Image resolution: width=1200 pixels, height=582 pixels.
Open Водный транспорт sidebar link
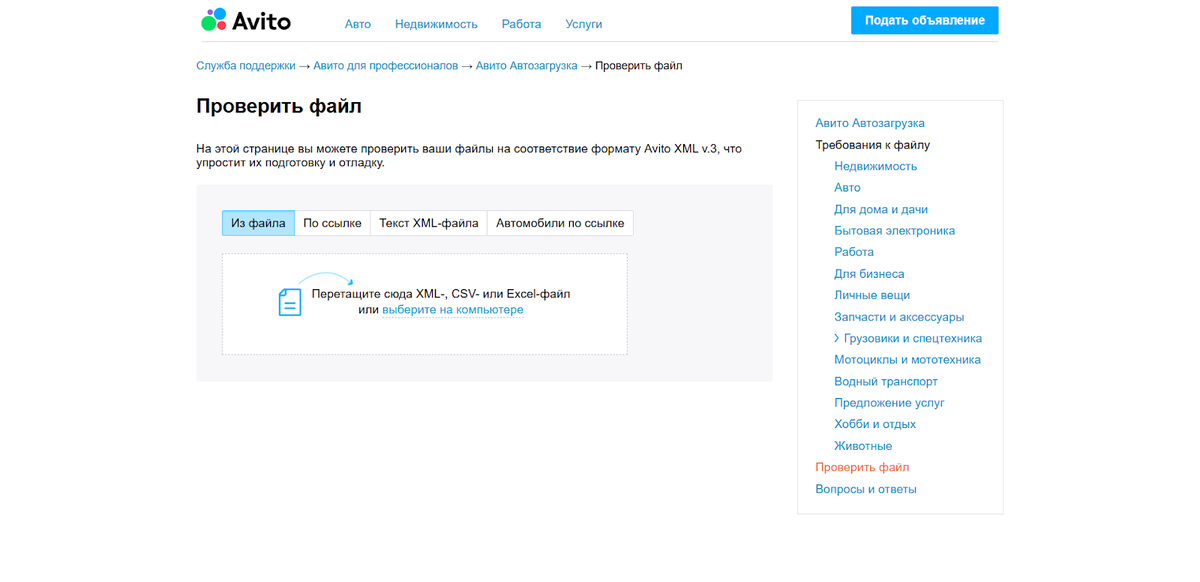coord(886,381)
